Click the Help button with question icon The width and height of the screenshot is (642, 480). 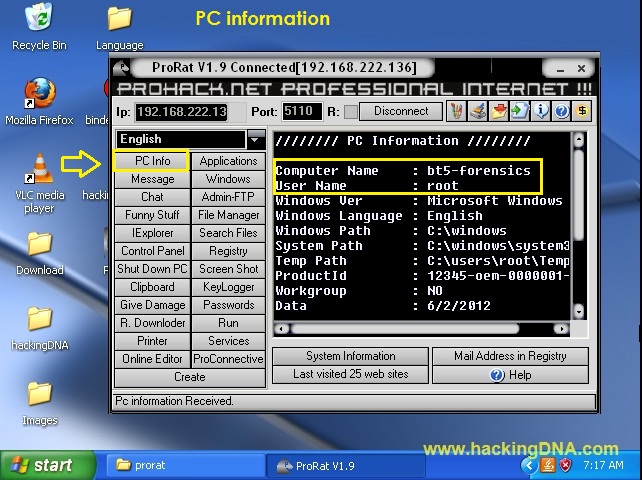coord(510,375)
